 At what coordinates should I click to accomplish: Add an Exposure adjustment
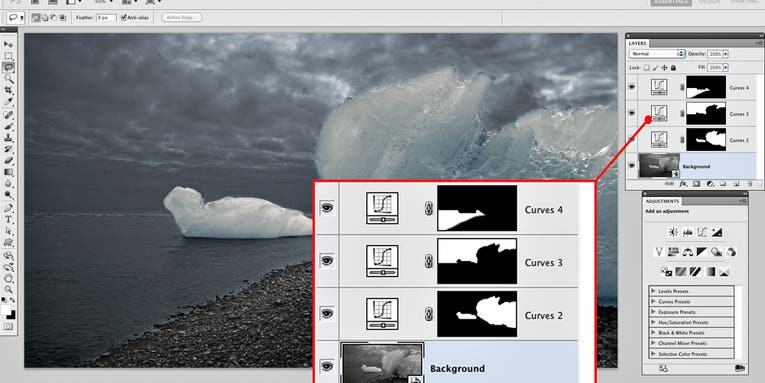click(x=717, y=232)
